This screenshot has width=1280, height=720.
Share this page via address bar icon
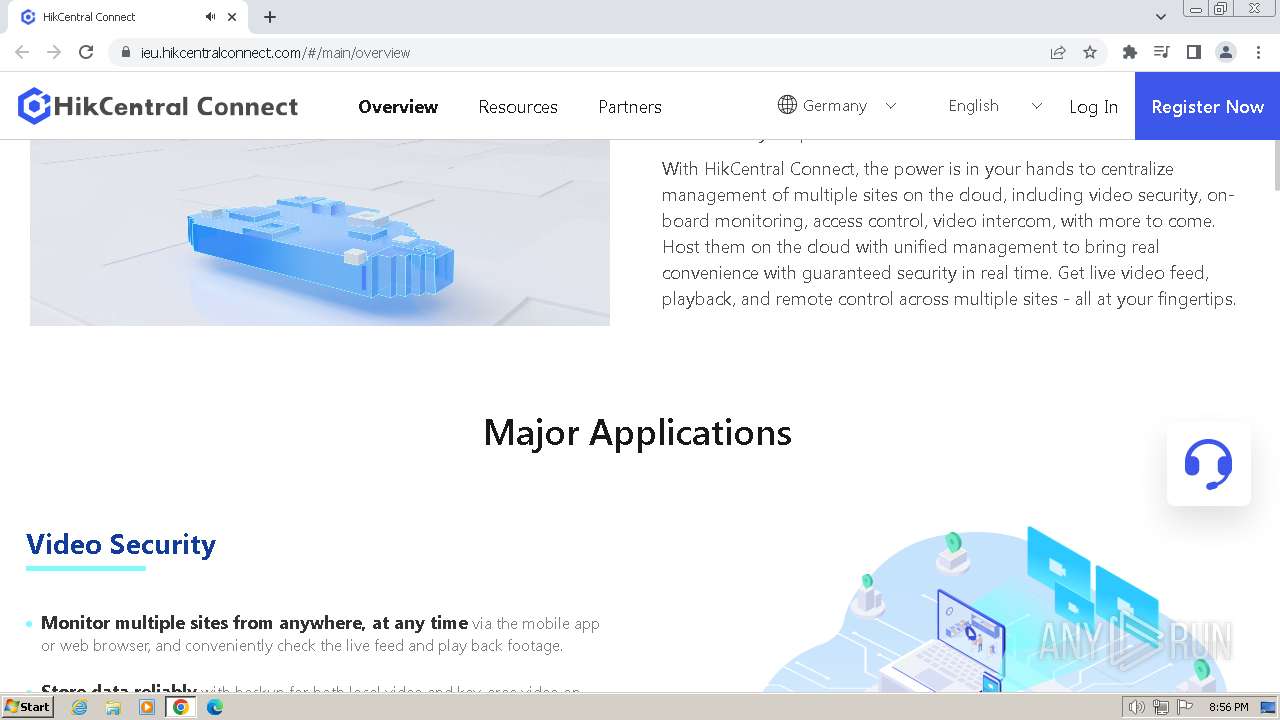[1058, 52]
